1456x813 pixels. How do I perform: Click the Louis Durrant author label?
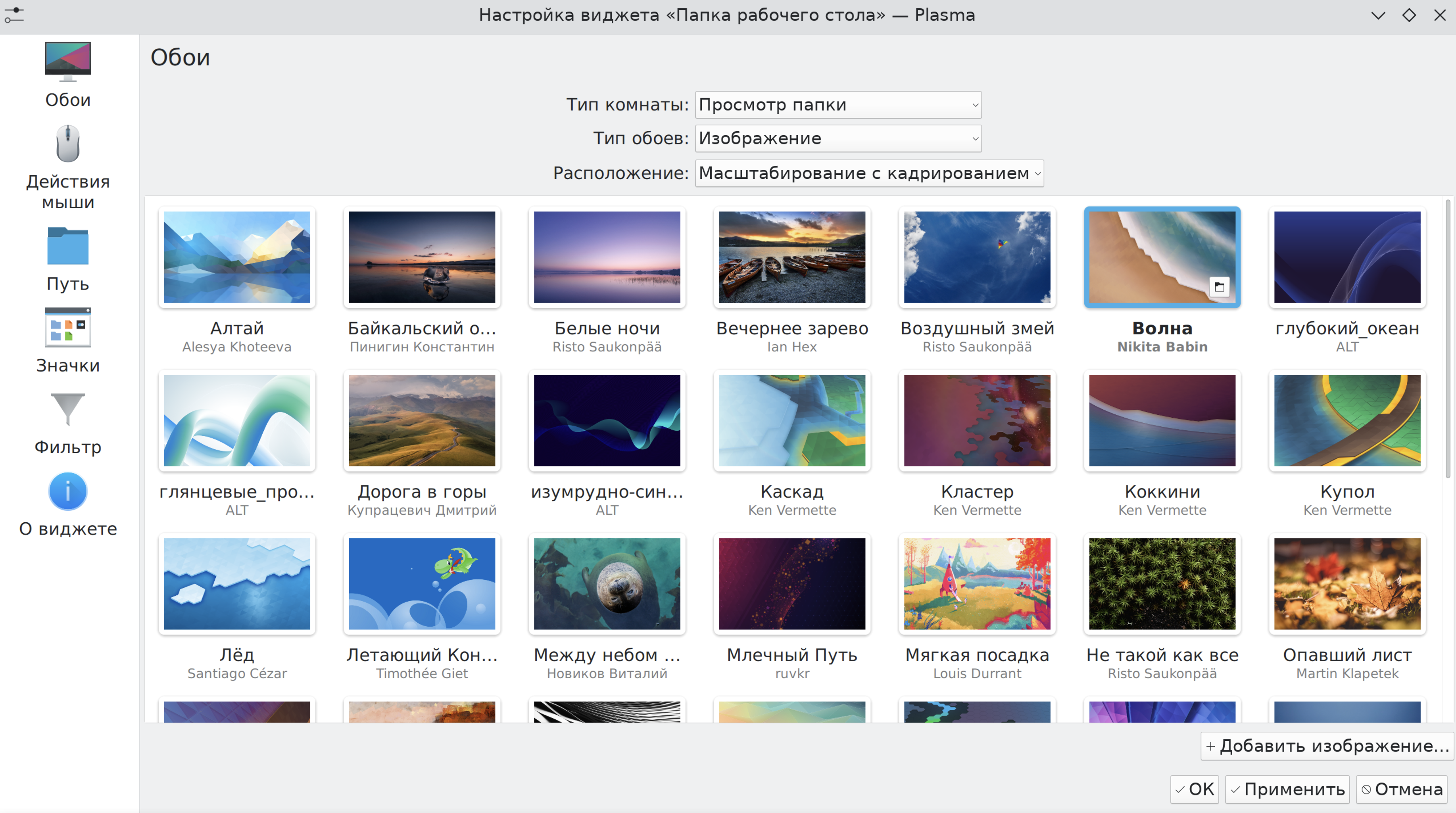tap(977, 673)
